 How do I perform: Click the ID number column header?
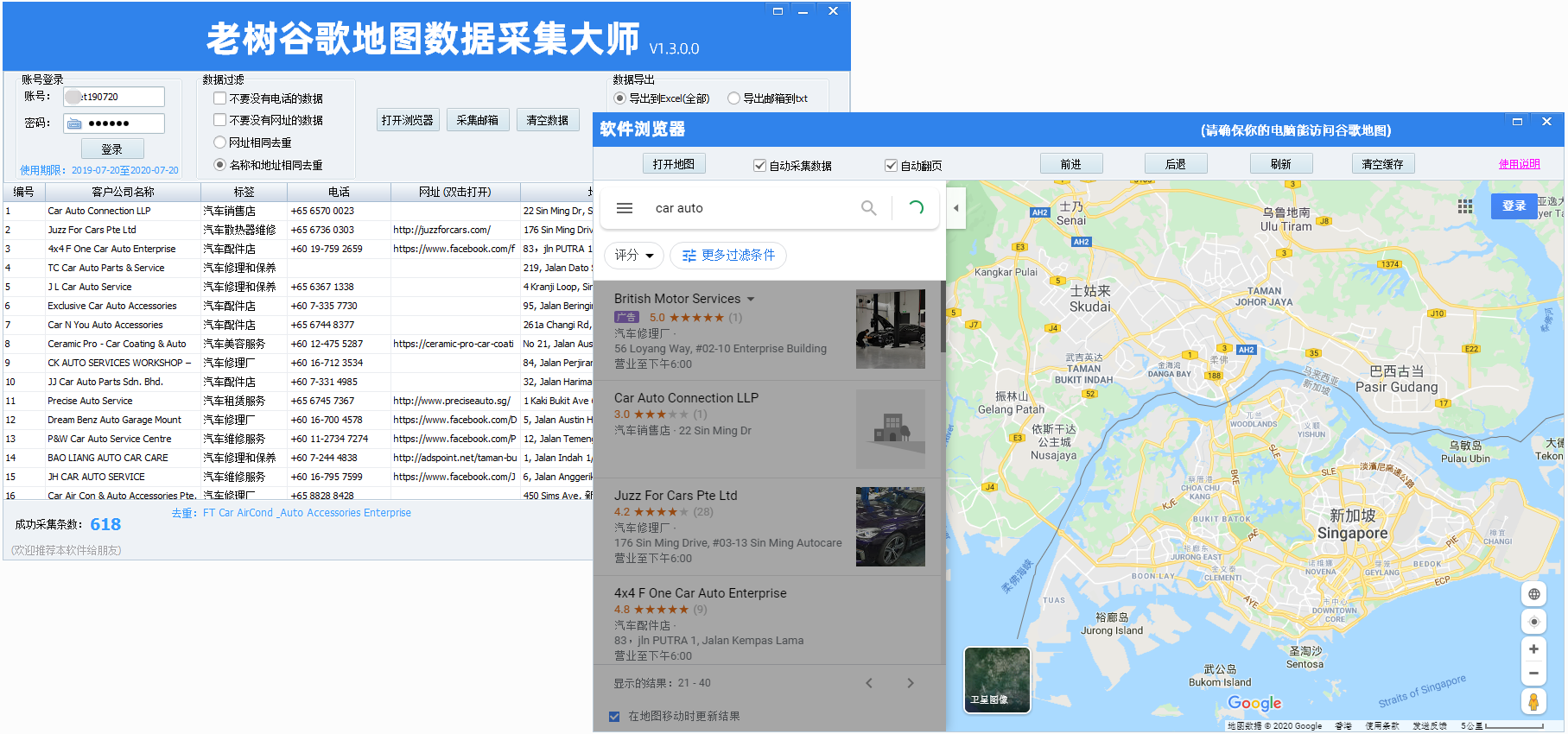(x=24, y=192)
